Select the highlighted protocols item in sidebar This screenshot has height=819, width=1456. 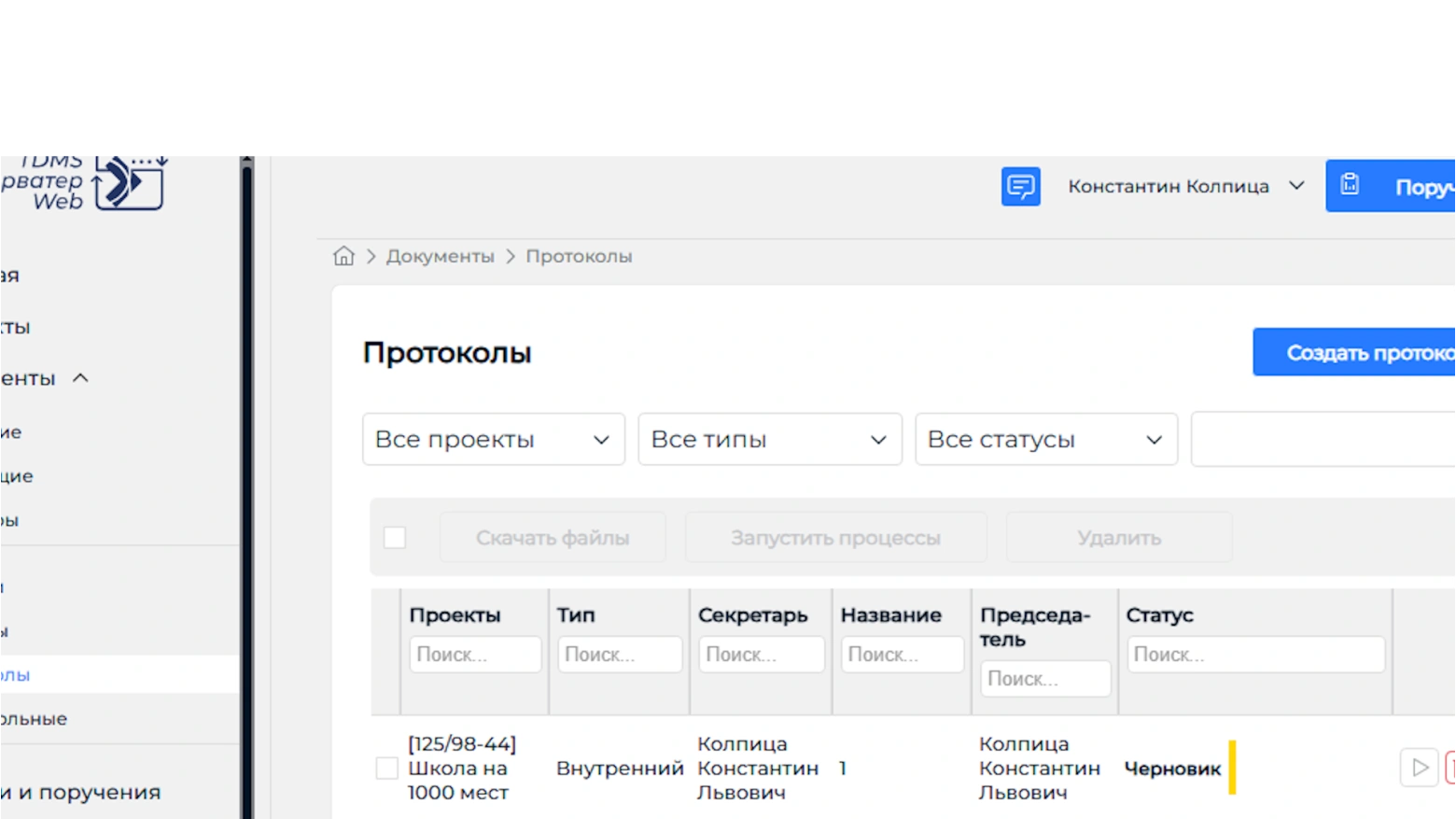coord(119,674)
